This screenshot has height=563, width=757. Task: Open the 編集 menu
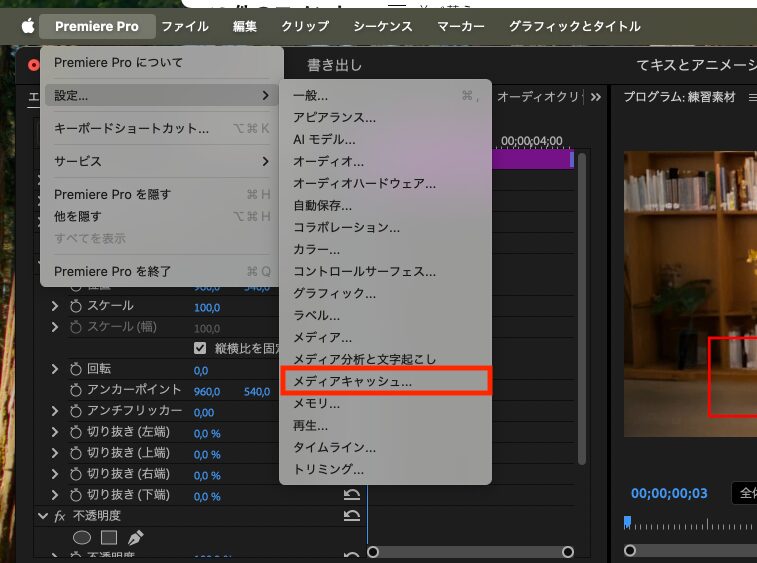[x=245, y=26]
